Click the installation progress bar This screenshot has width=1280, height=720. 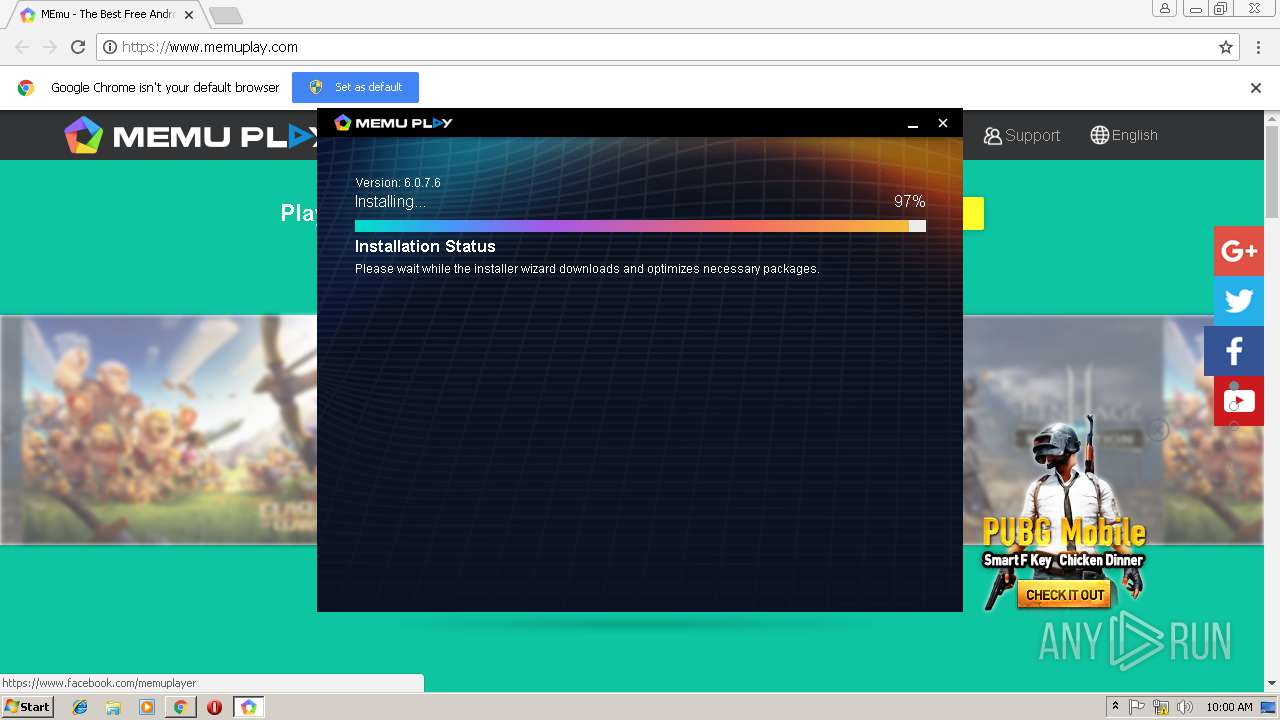click(640, 226)
